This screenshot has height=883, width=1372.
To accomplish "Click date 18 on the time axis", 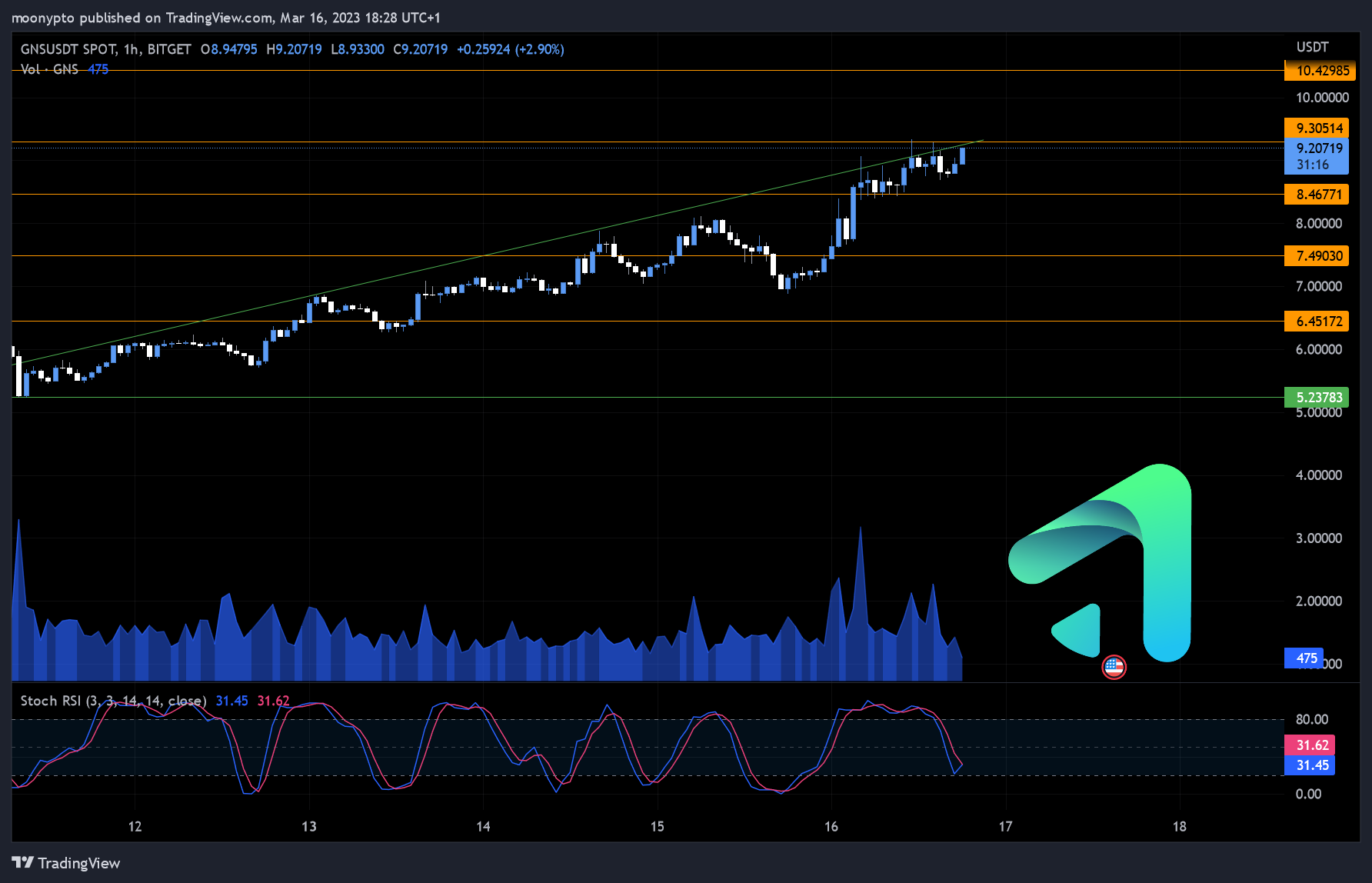I will click(1180, 827).
